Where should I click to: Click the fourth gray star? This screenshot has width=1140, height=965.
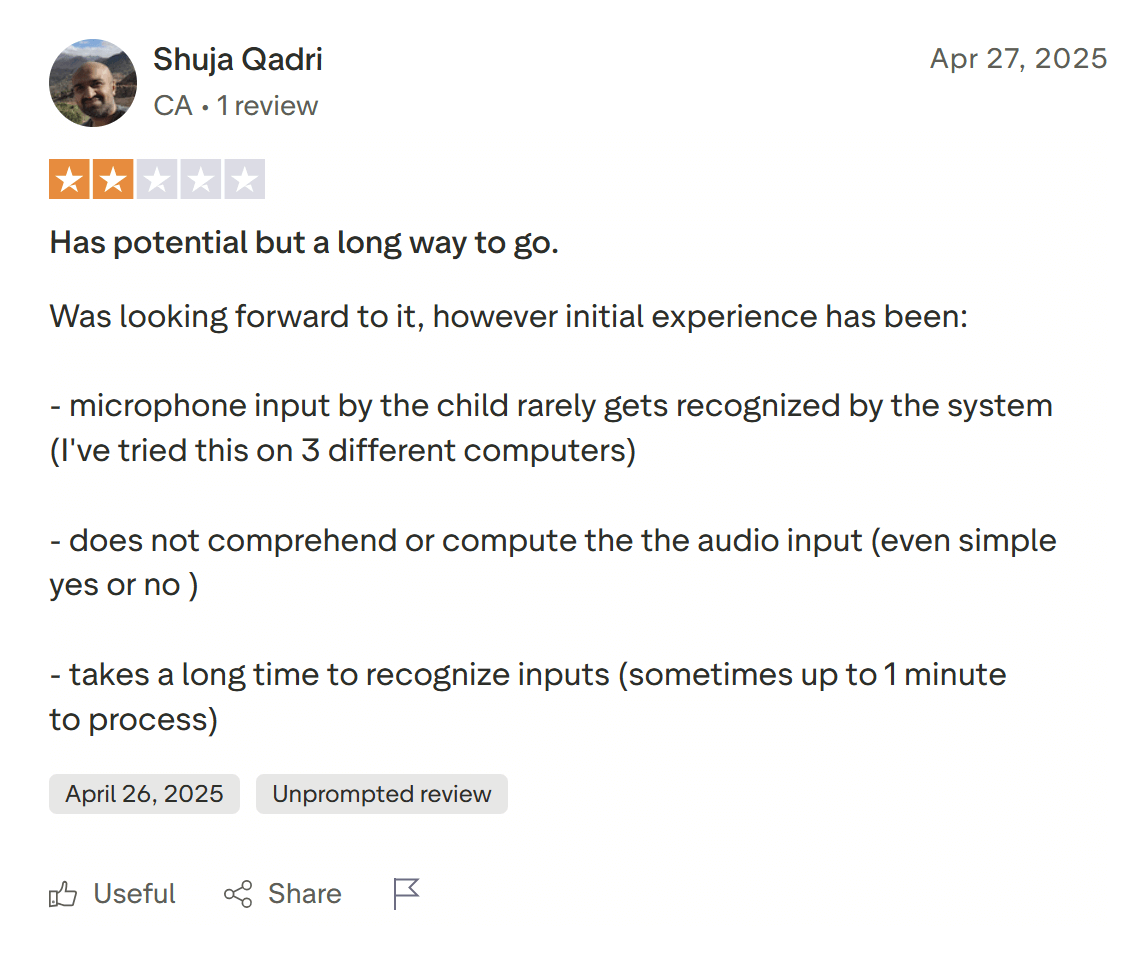(x=199, y=178)
